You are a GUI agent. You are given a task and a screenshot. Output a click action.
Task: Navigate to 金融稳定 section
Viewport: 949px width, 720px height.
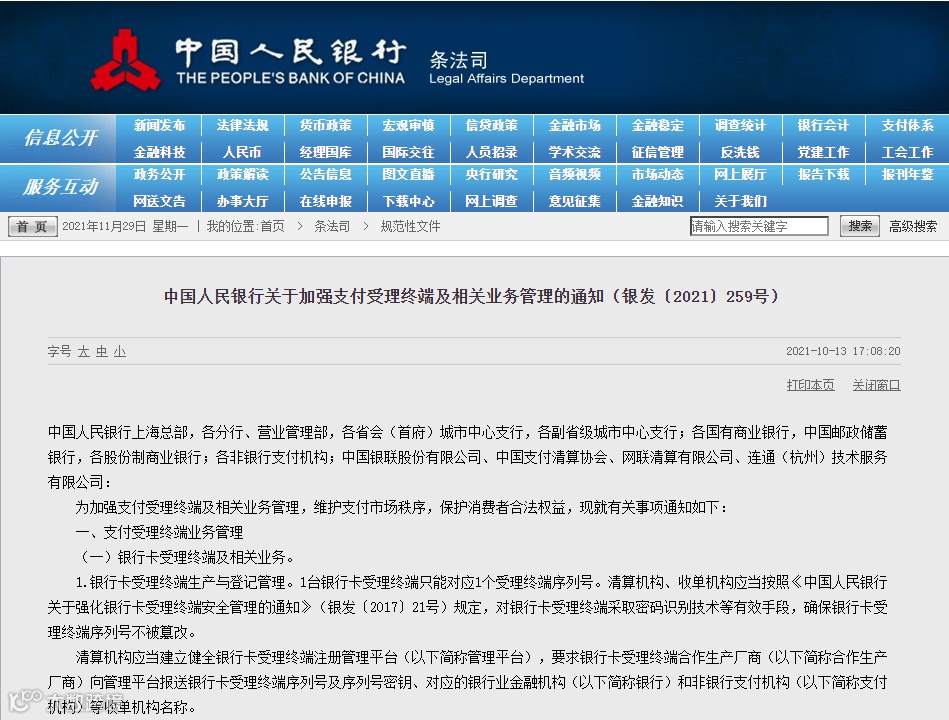point(657,125)
